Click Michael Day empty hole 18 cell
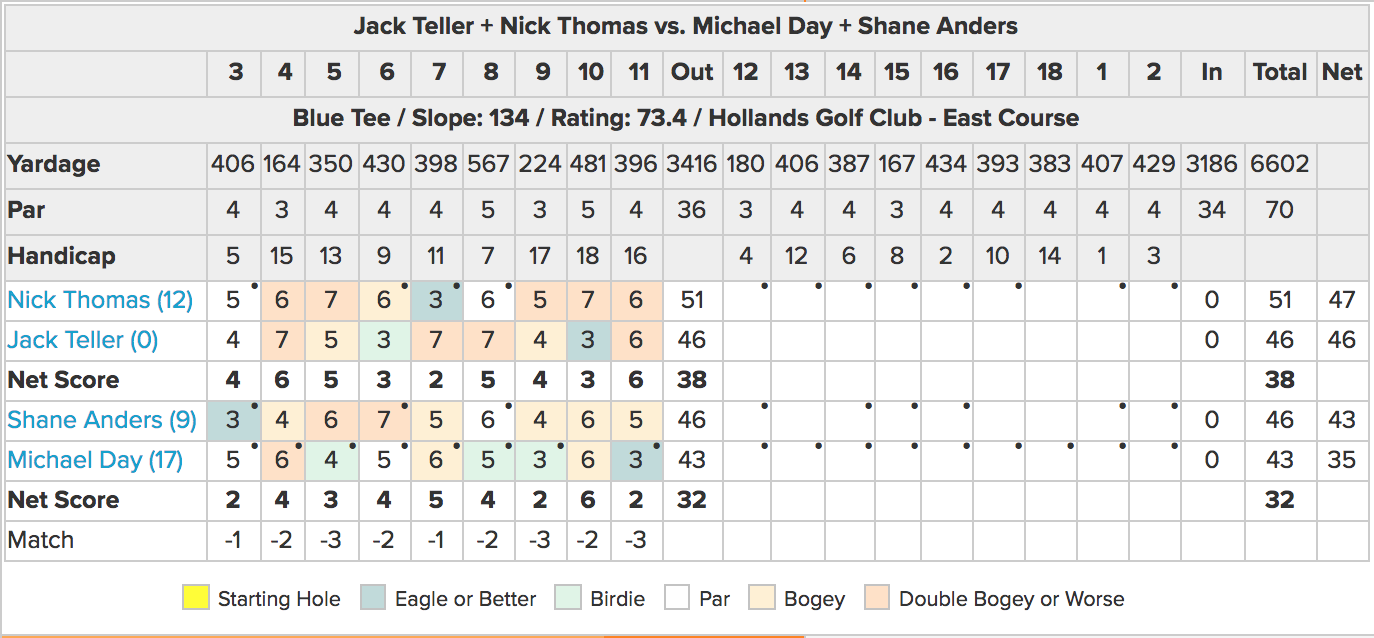 coord(1049,460)
